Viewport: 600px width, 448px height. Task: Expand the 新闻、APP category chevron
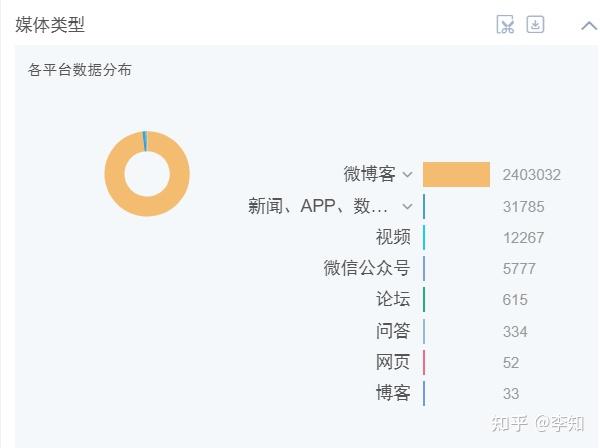coord(407,207)
